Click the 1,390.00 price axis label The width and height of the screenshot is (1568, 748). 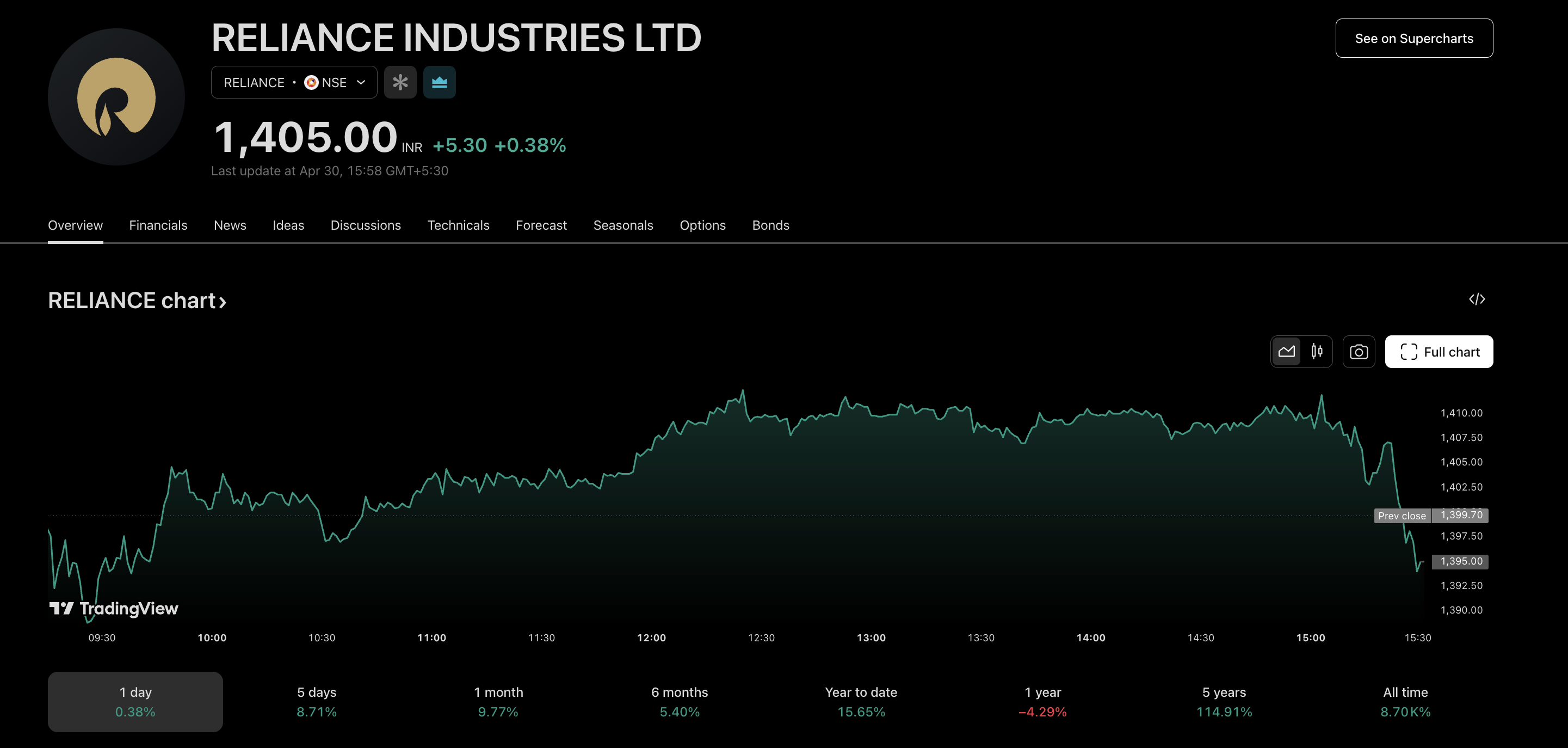[1461, 610]
